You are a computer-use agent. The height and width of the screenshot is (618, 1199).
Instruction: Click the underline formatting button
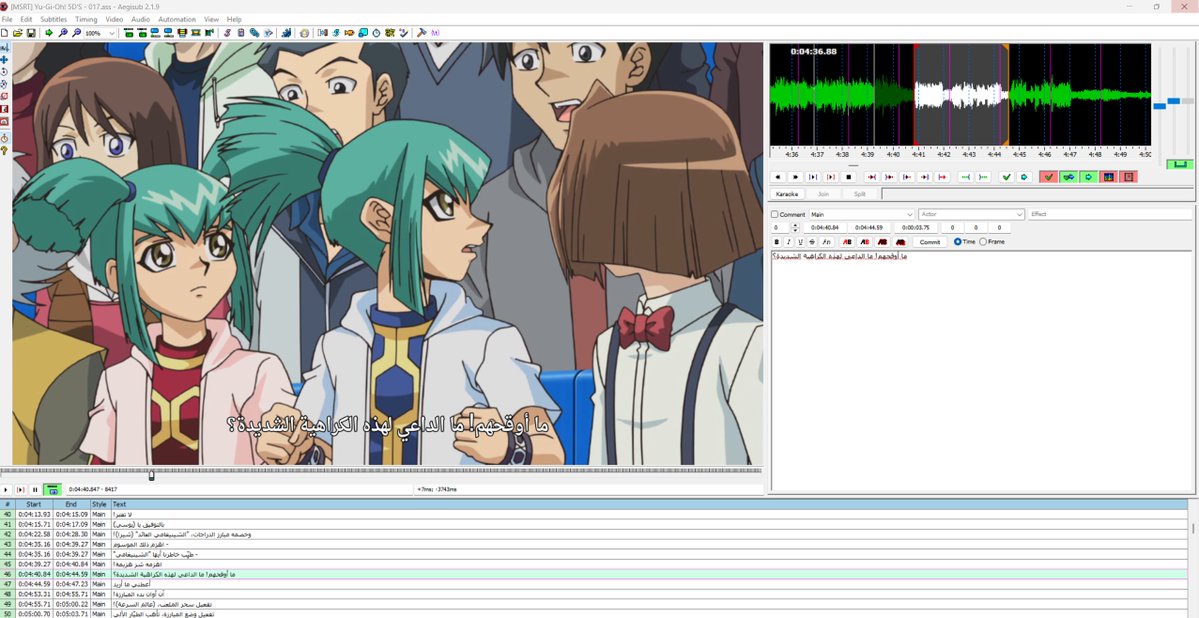coord(801,242)
